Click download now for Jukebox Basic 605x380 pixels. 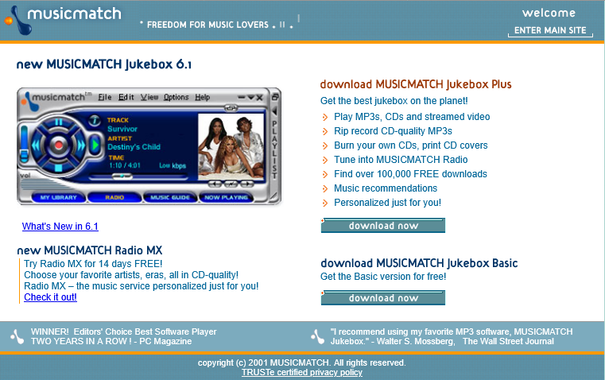[x=383, y=297]
